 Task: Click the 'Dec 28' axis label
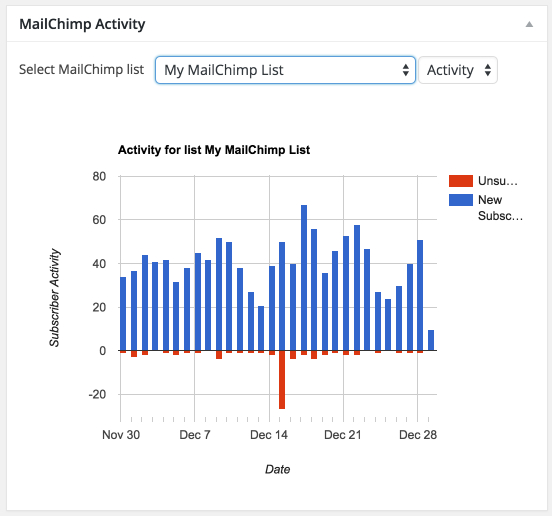[418, 435]
